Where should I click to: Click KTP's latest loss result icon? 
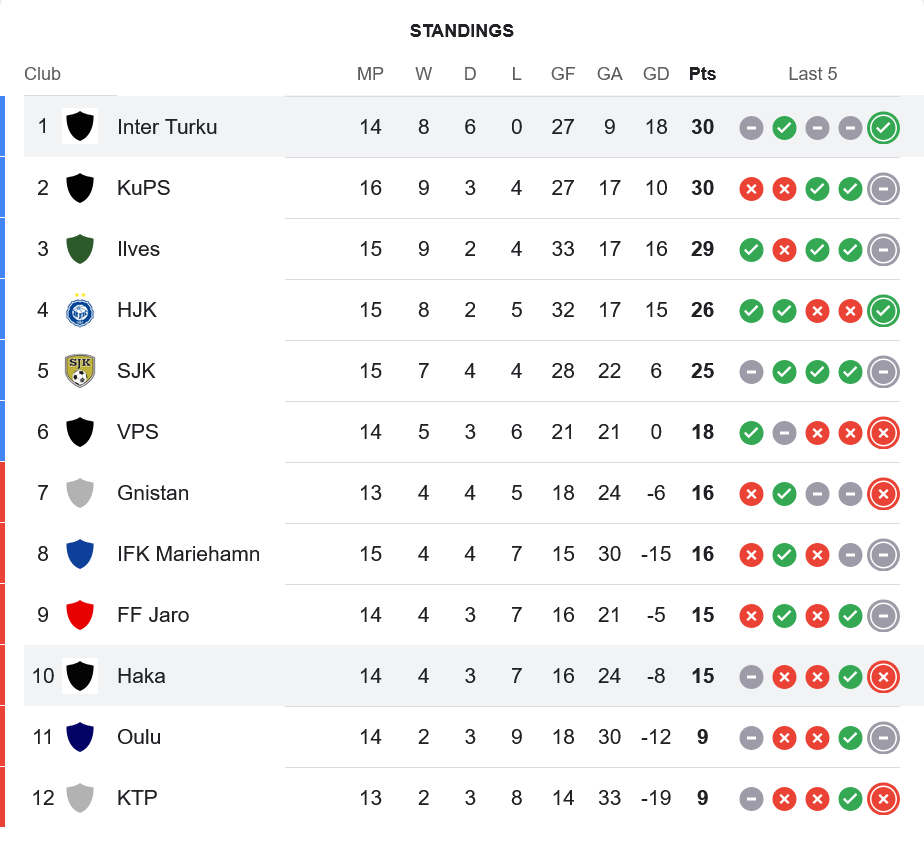(883, 799)
